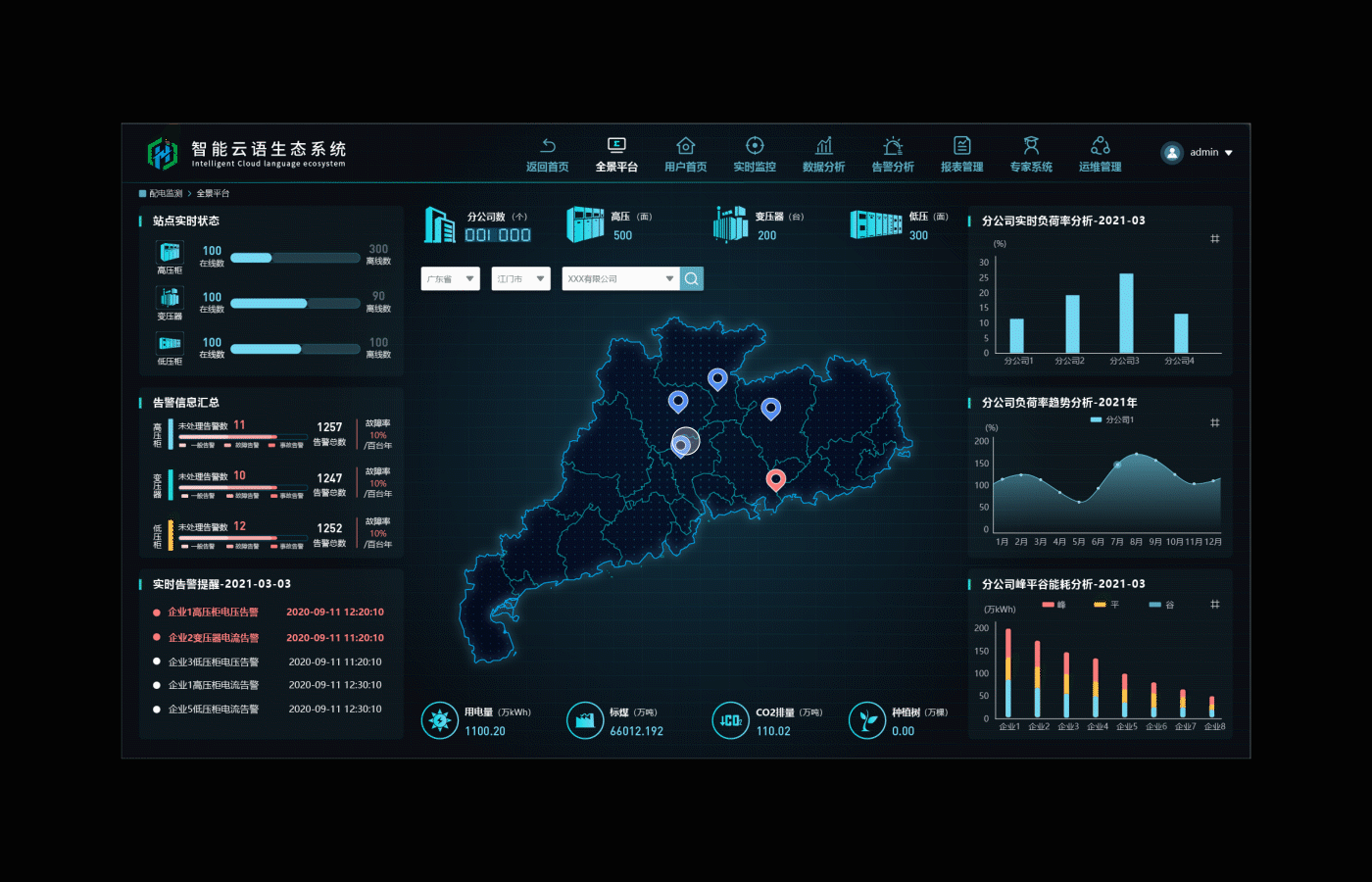Click alert time 2020-09-11 11:20:10 in red
This screenshot has height=882, width=1372.
click(335, 638)
